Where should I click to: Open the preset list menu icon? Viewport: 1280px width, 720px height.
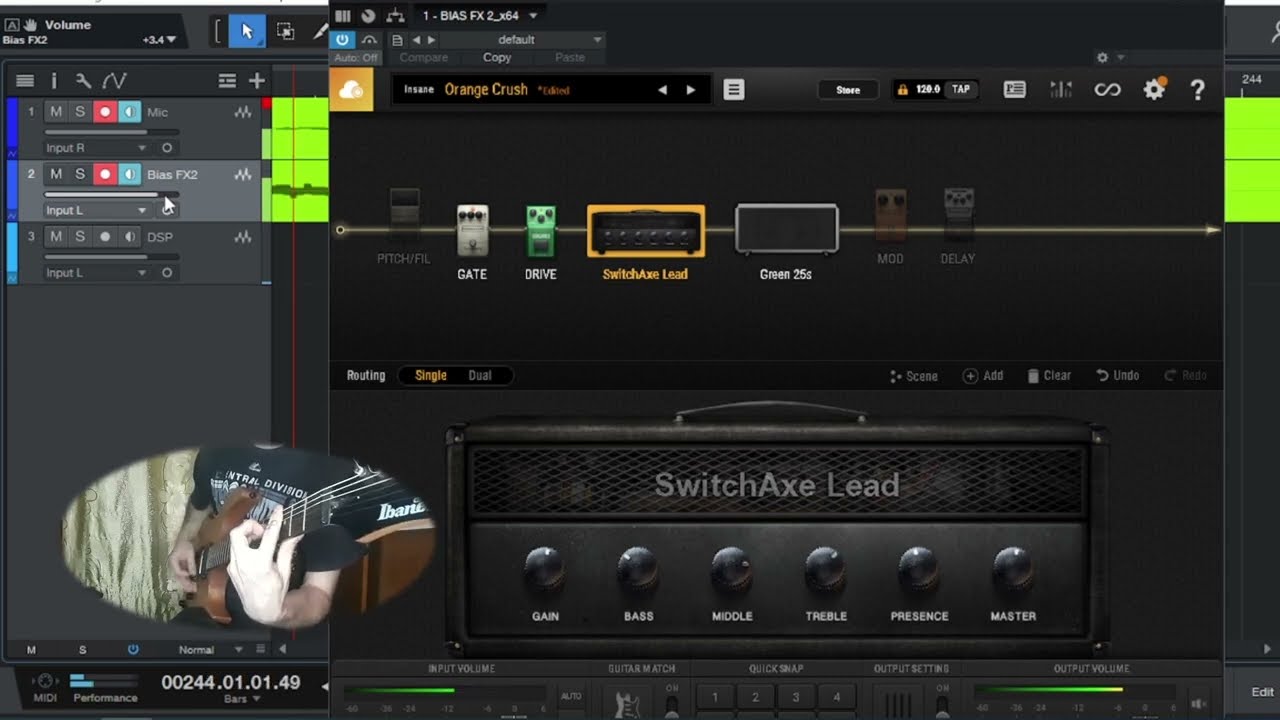pyautogui.click(x=734, y=90)
